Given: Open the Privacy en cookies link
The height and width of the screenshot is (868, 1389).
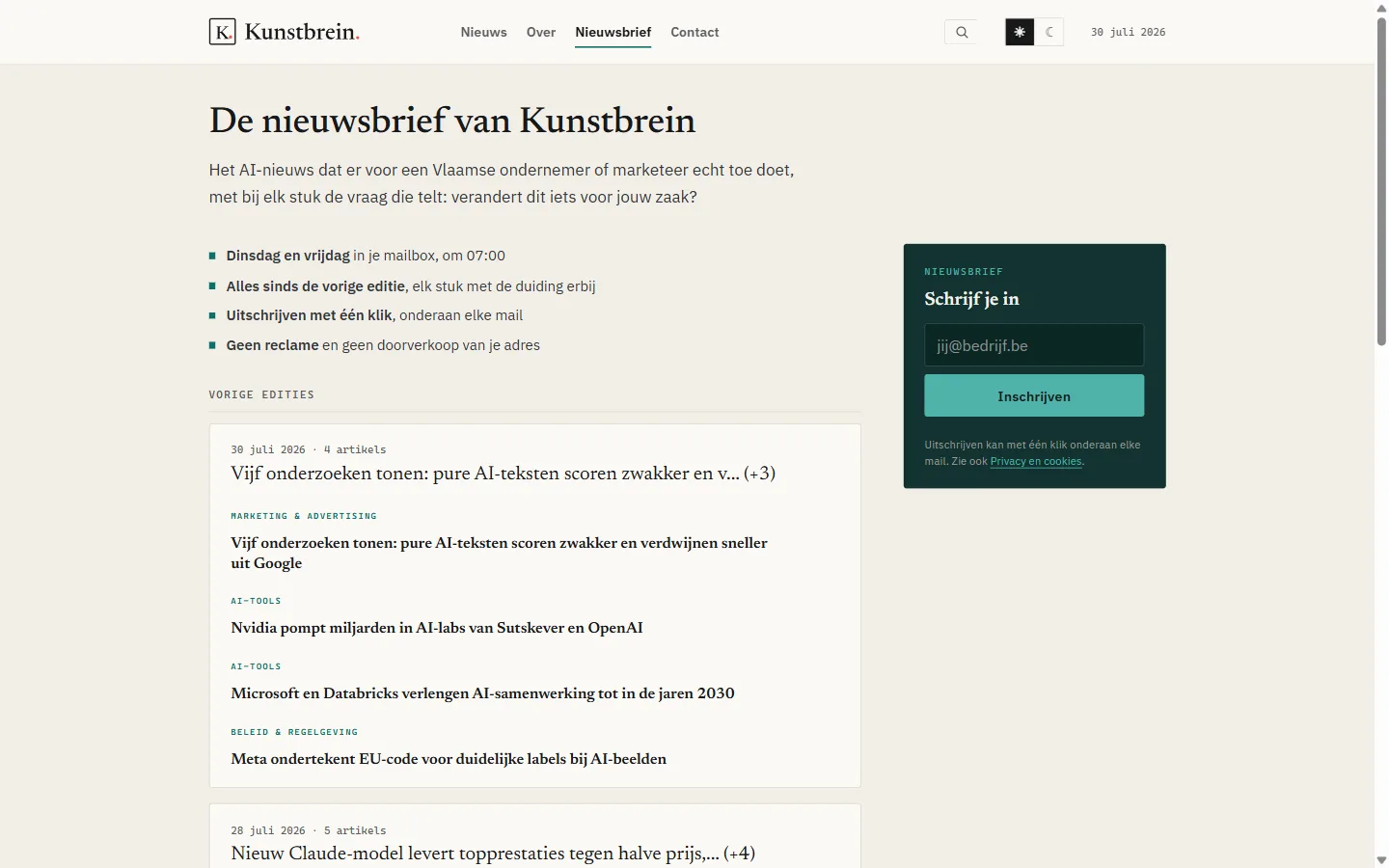Looking at the screenshot, I should pos(1036,461).
